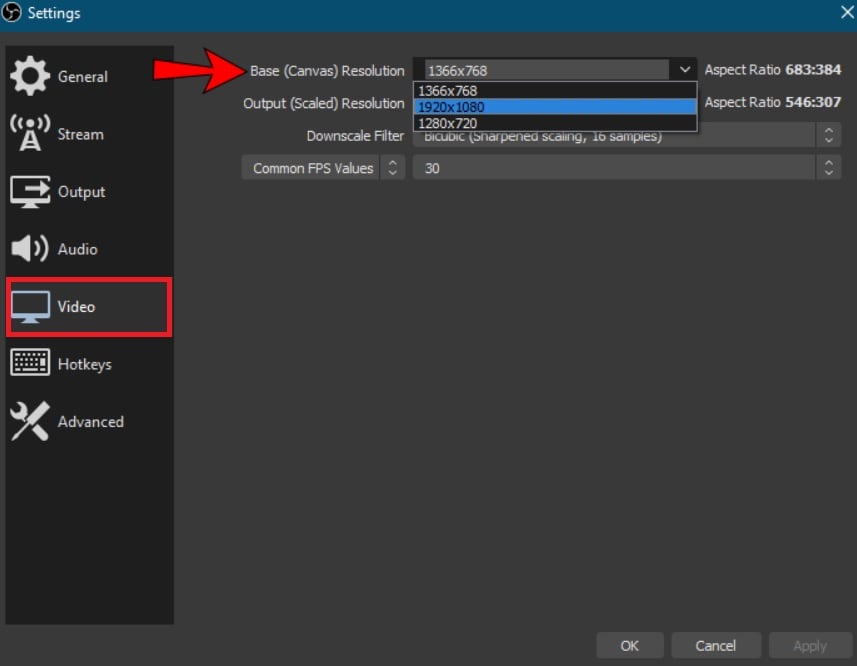Click the Common FPS Values stepper arrows

click(x=391, y=167)
